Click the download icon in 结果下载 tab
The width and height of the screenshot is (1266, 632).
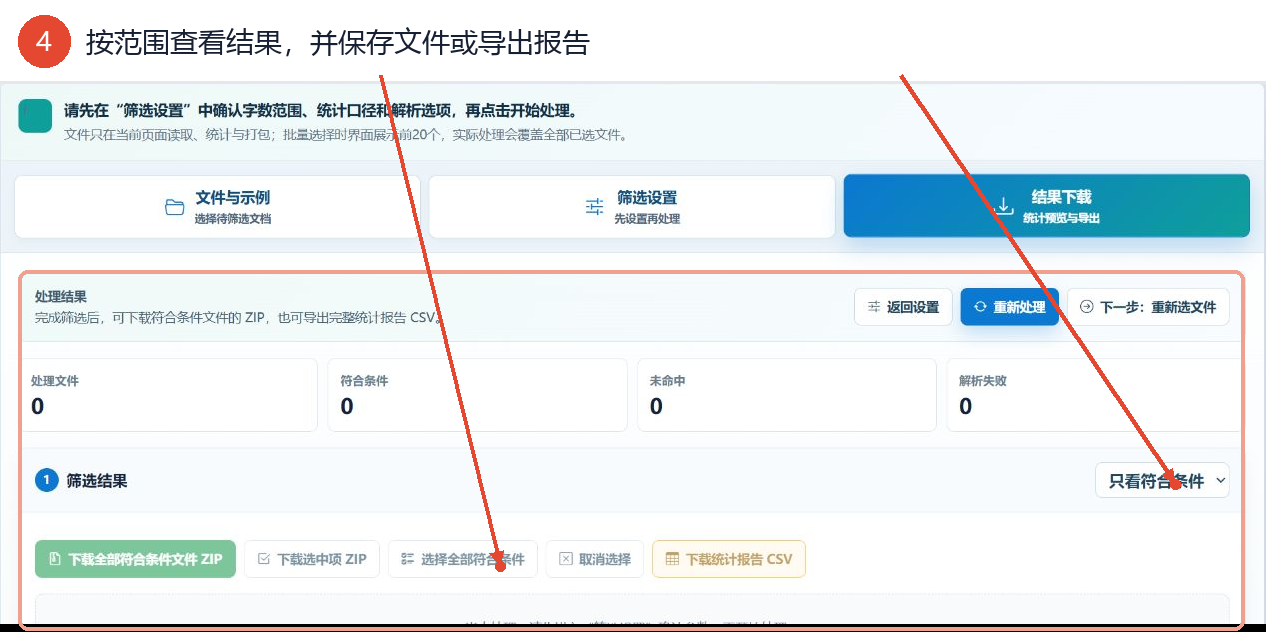coord(1004,206)
